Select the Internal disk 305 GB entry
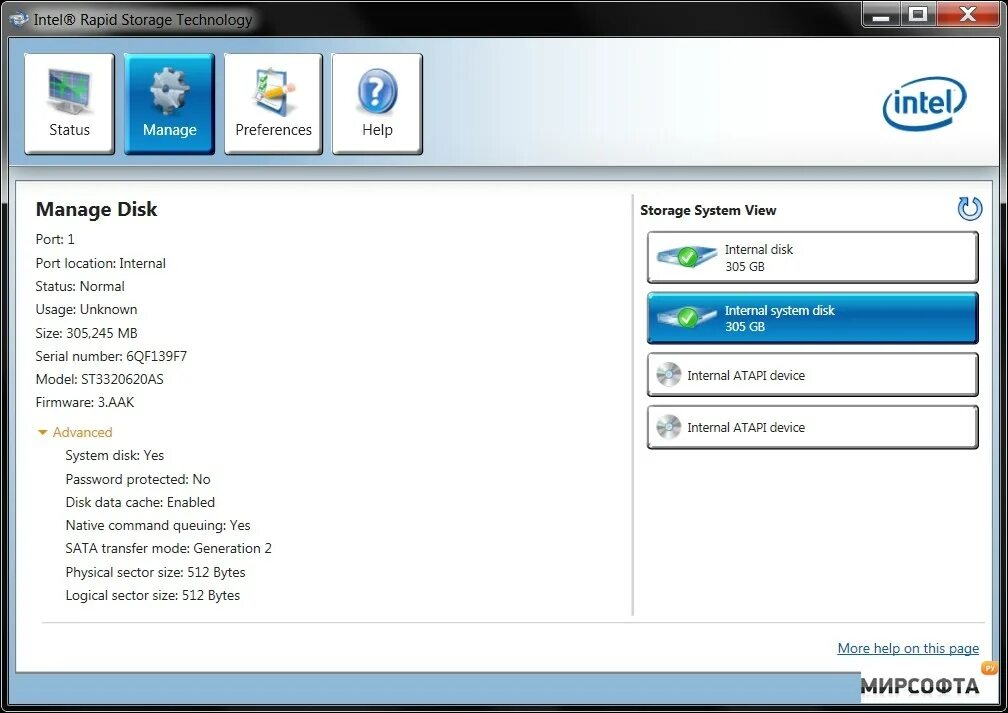The width and height of the screenshot is (1008, 713). coord(813,258)
